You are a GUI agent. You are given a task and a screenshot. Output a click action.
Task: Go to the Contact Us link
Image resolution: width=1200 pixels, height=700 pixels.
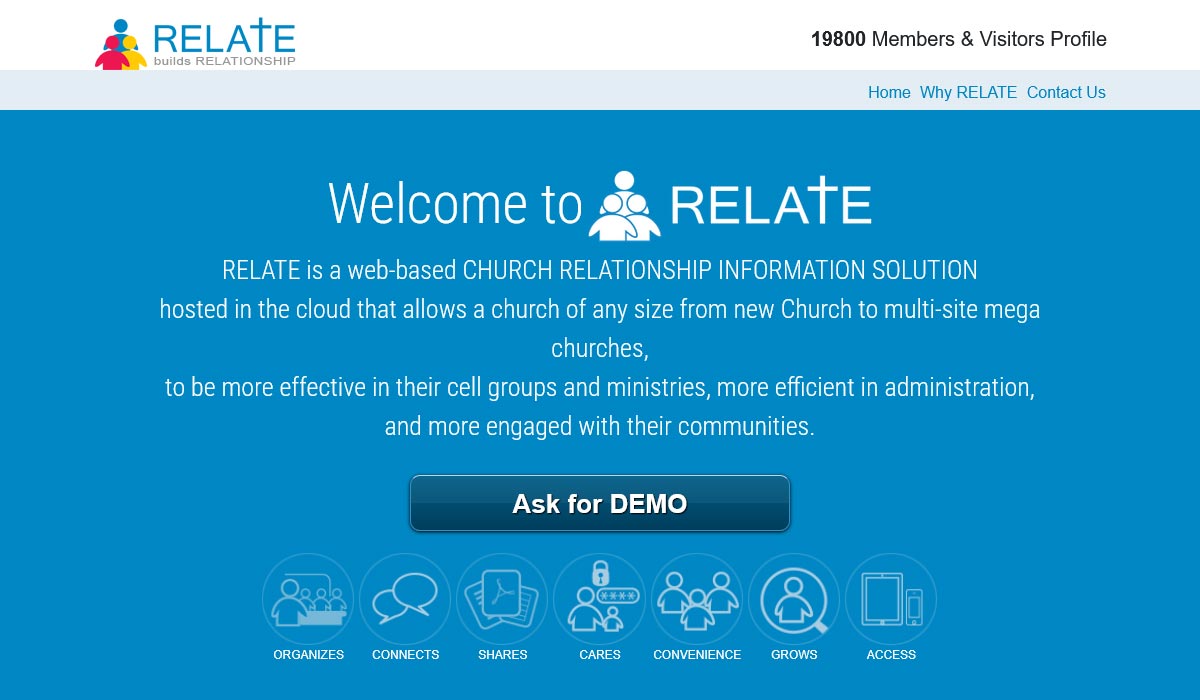tap(1066, 92)
